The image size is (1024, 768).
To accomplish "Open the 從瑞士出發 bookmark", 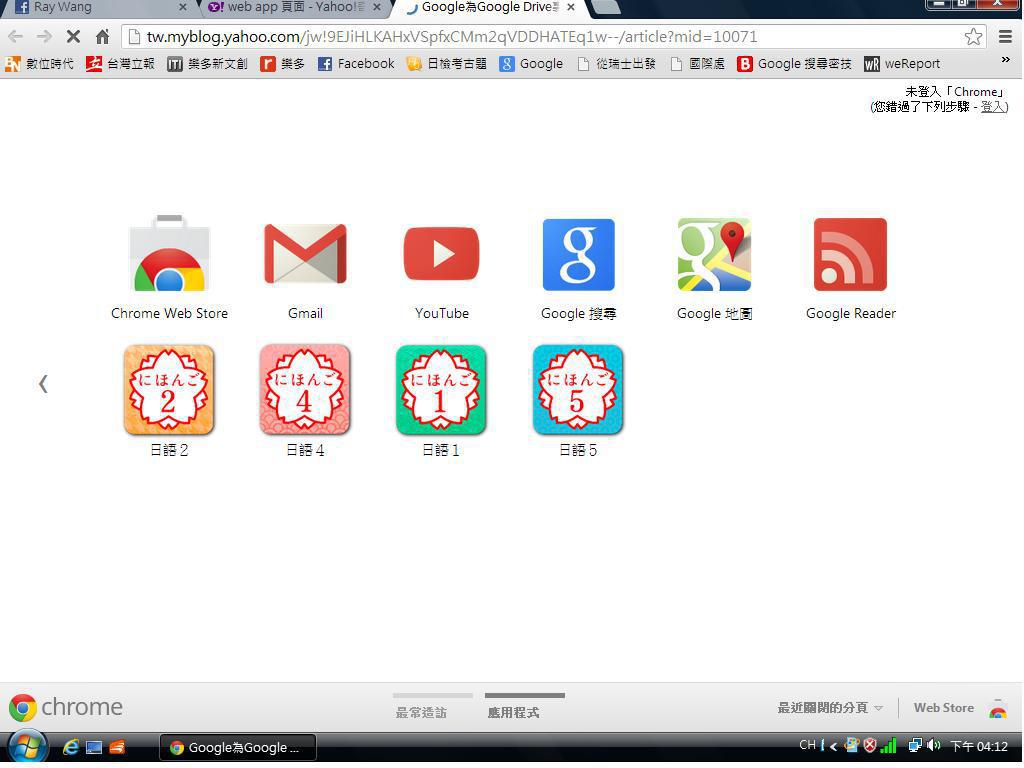I will pyautogui.click(x=616, y=63).
